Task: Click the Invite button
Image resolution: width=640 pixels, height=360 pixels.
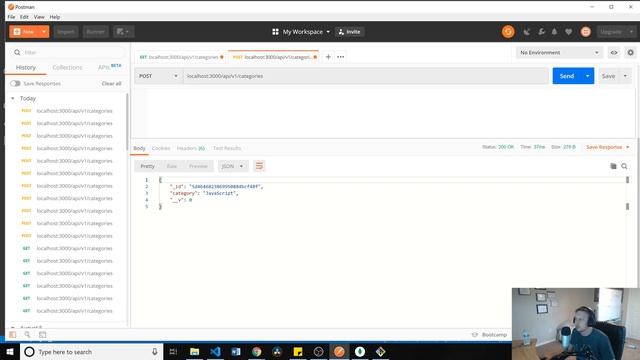Action: tap(349, 32)
